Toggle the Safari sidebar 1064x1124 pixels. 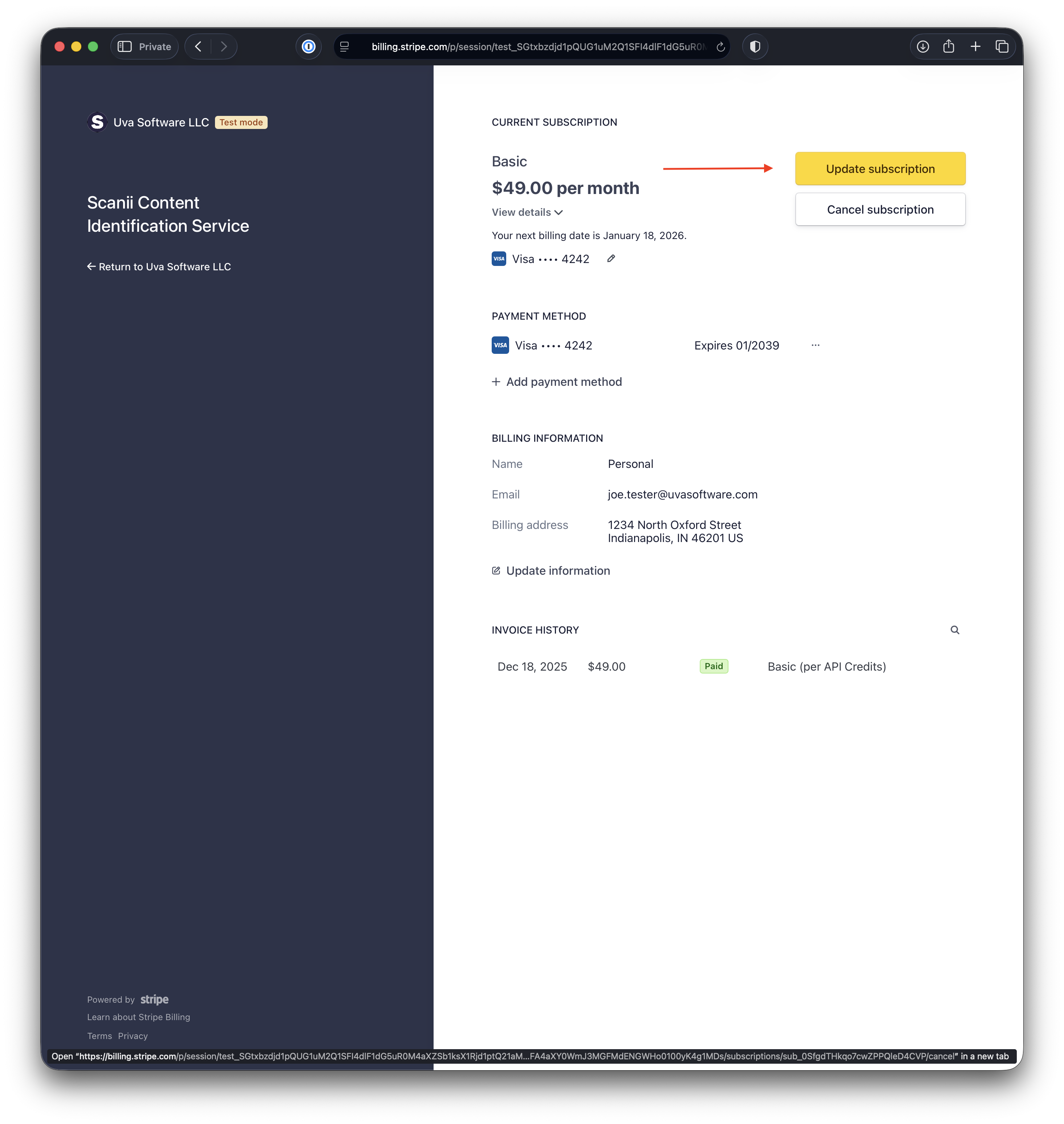coord(125,47)
